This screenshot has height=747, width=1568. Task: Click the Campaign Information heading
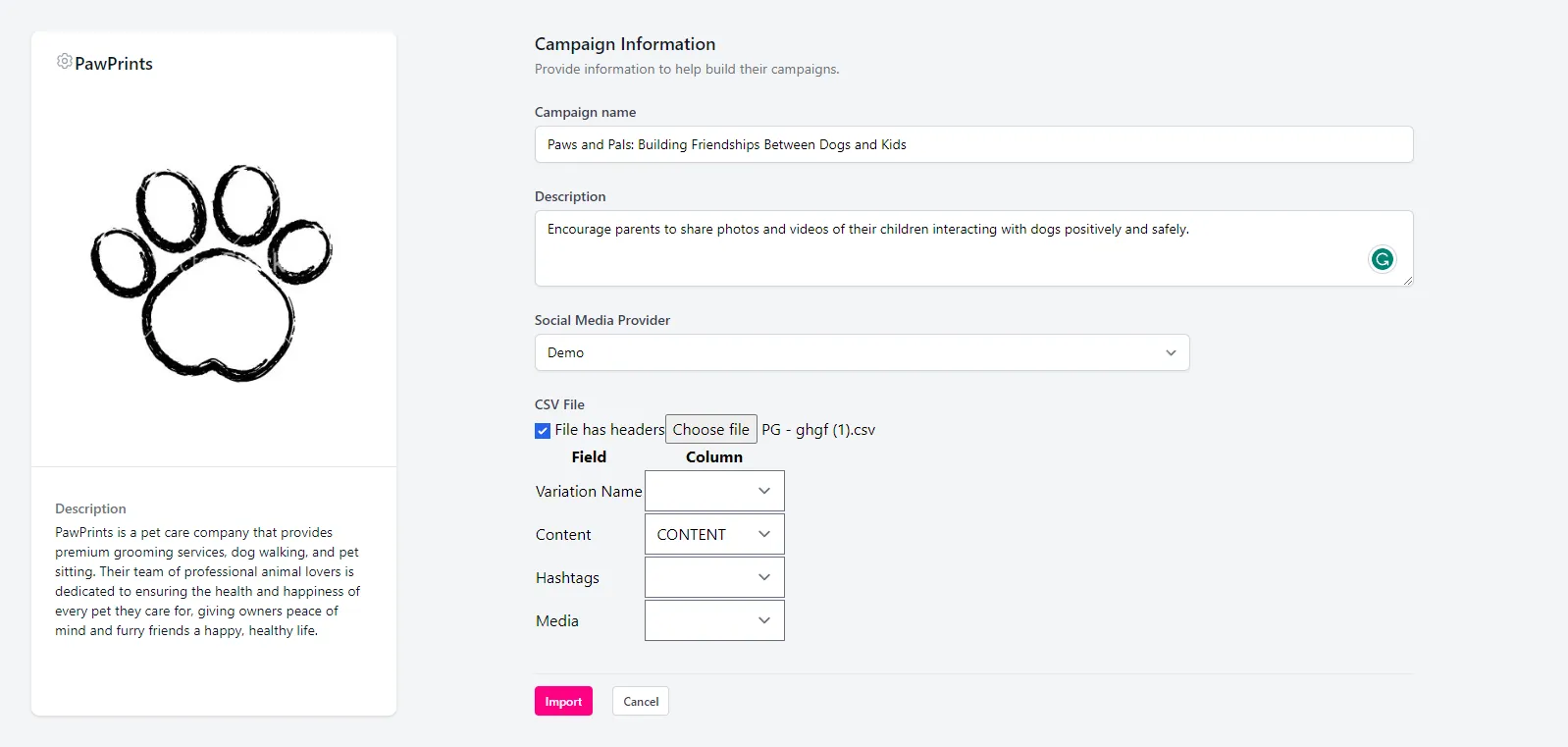[625, 44]
